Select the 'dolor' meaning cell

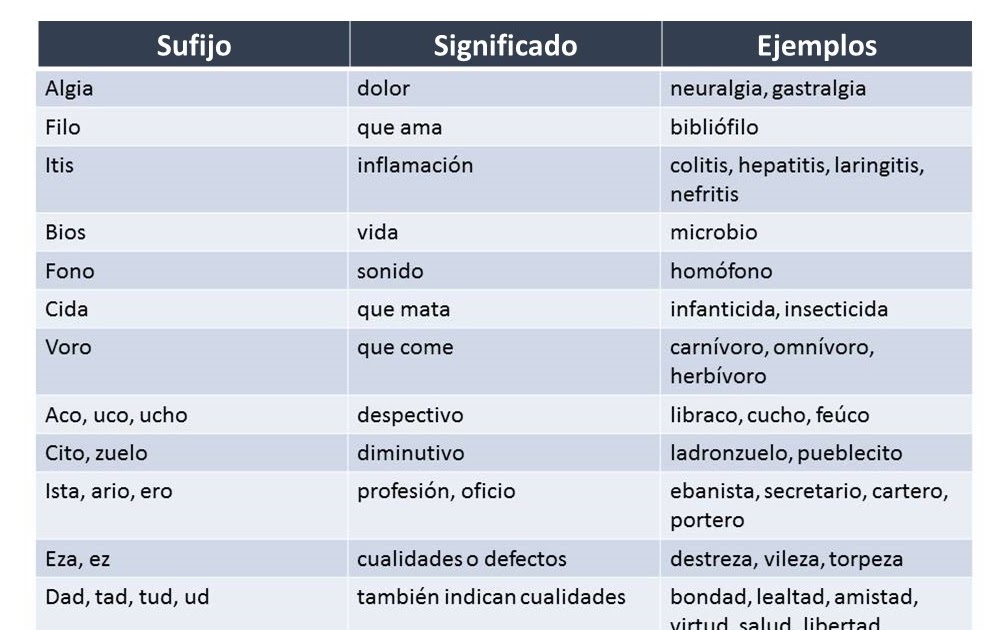click(505, 88)
